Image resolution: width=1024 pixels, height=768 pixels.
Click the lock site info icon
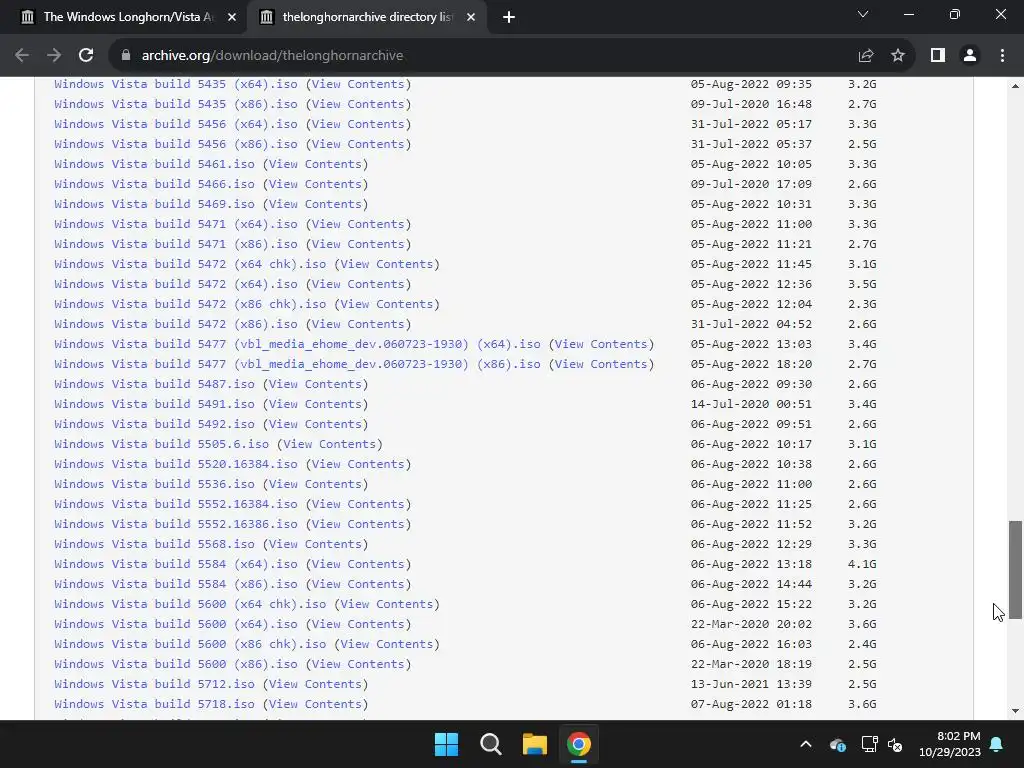point(126,56)
